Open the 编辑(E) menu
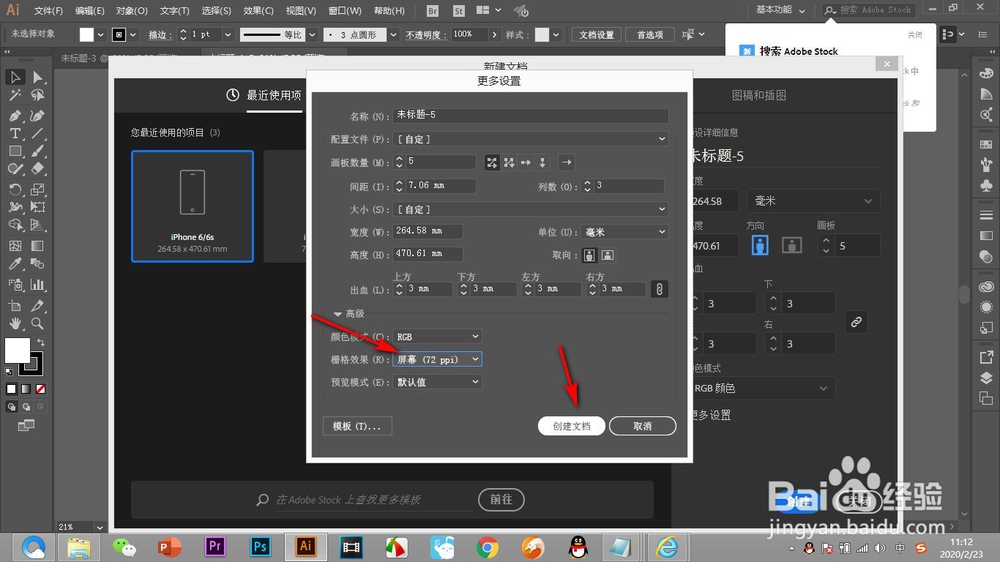 (x=89, y=11)
